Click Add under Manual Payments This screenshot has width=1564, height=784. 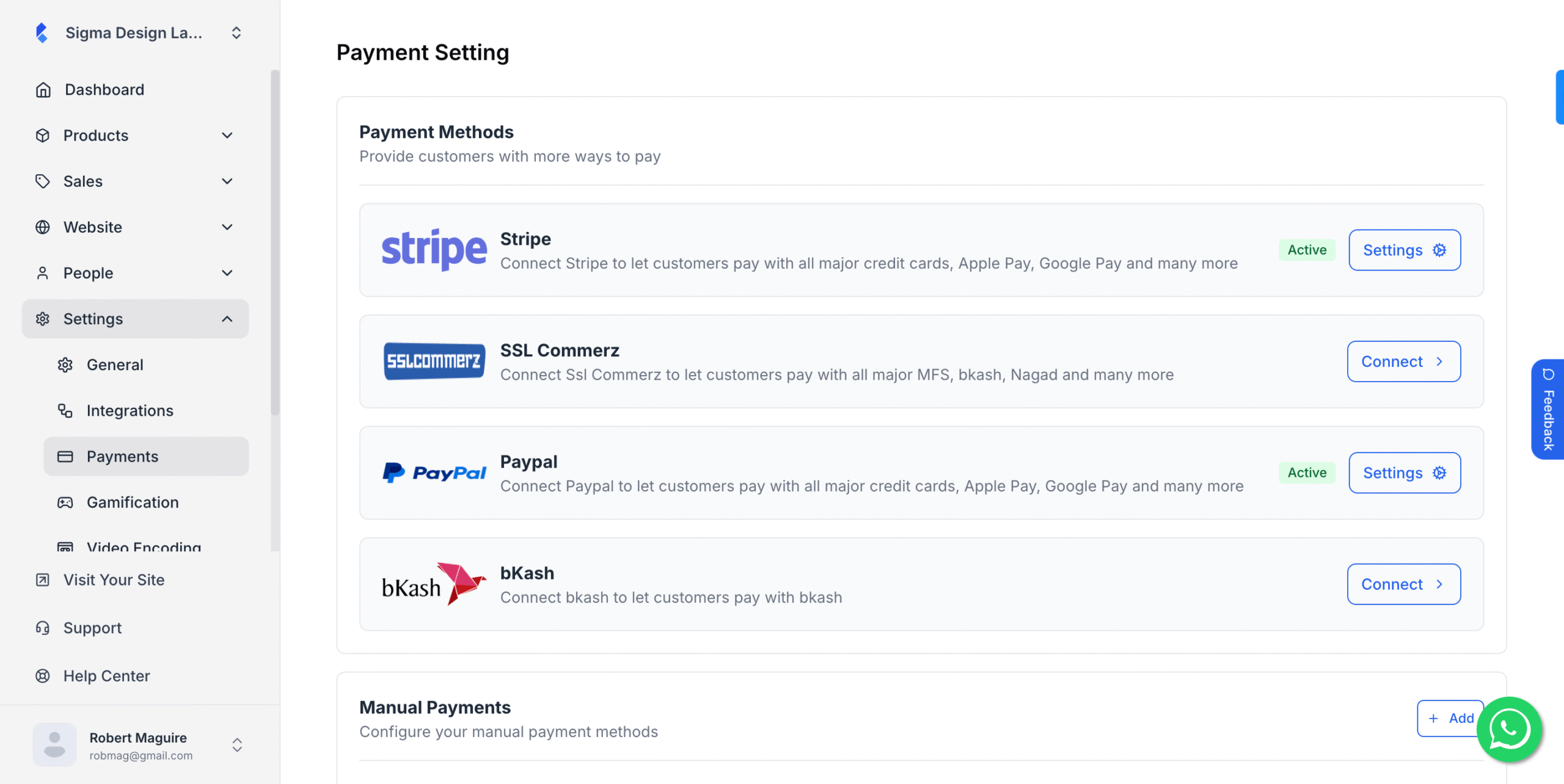(1450, 718)
